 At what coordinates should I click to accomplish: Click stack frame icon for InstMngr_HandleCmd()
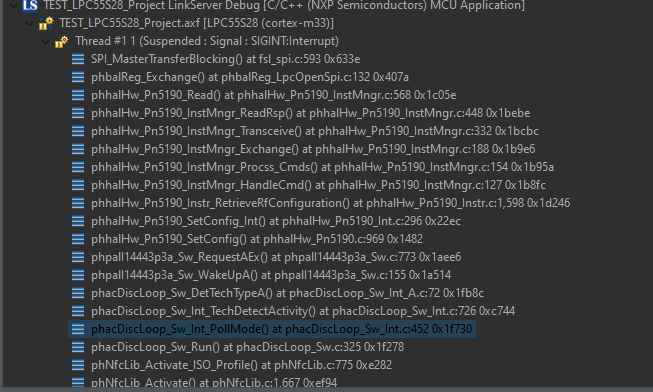78,185
